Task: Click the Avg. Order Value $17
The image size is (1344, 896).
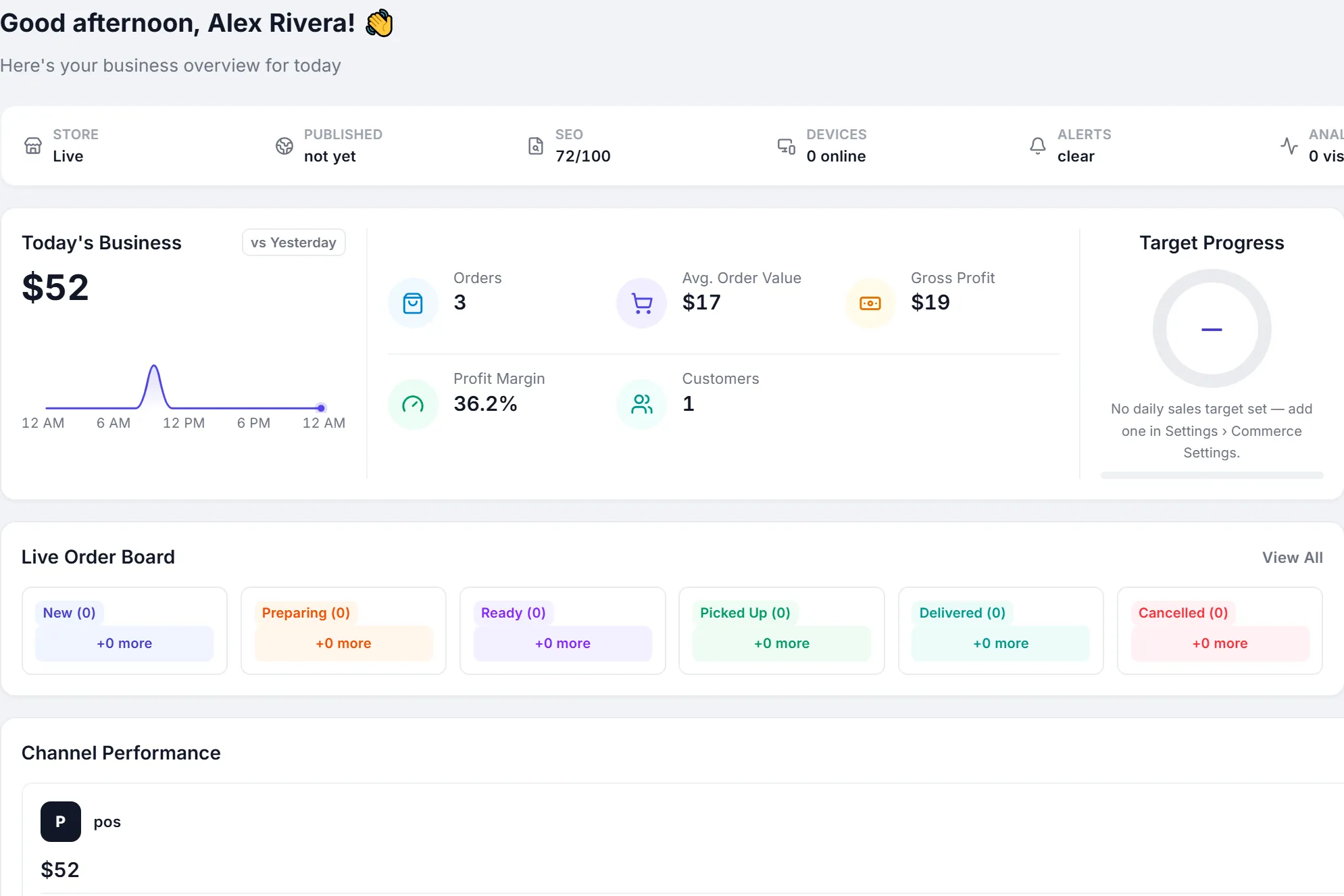Action: [x=701, y=303]
